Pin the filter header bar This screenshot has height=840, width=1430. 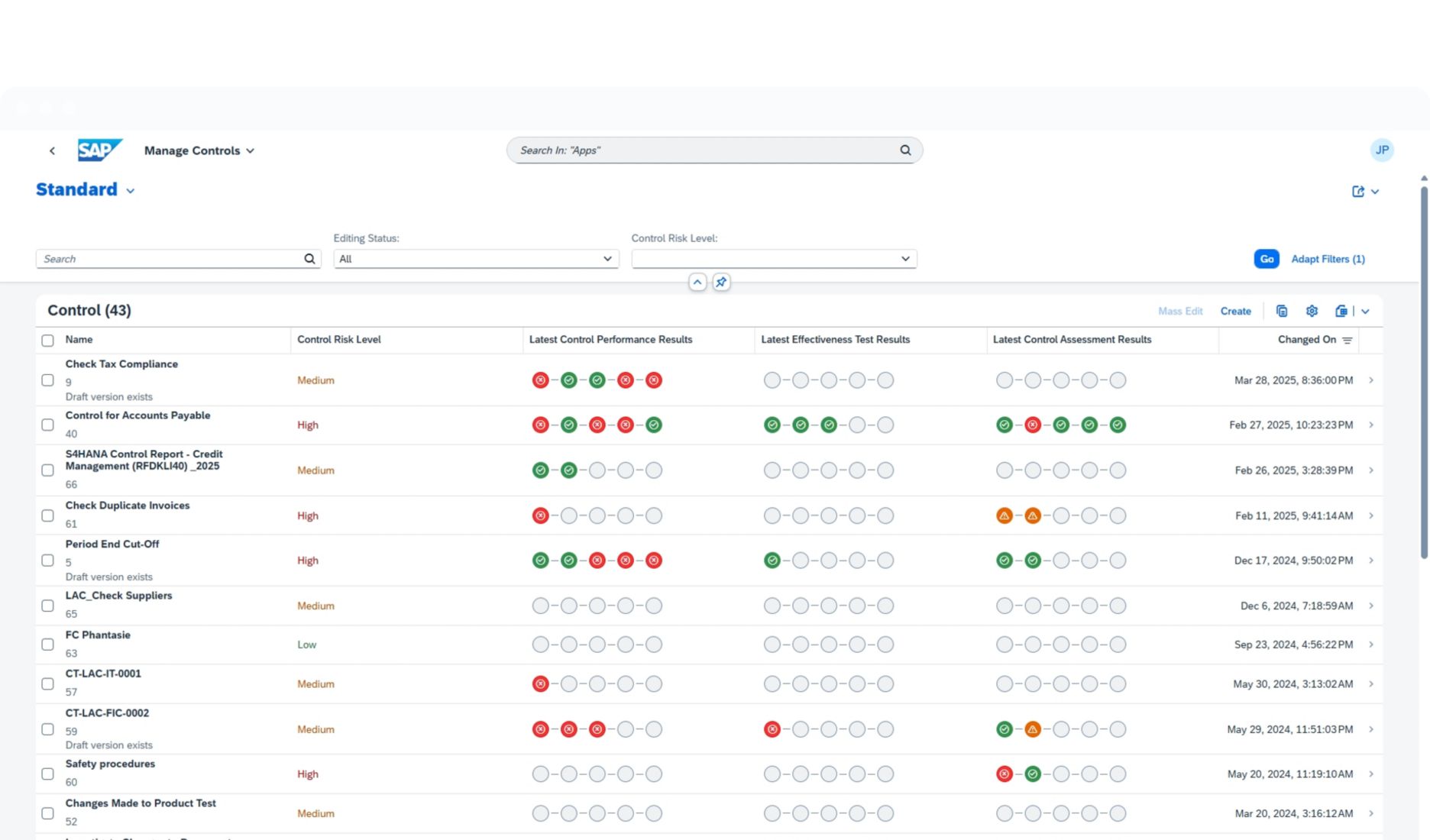coord(721,283)
